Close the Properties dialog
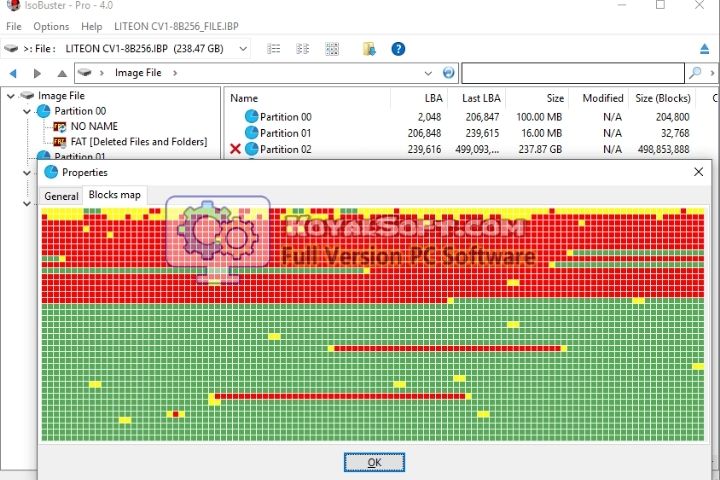Screen dimensions: 720x480 pos(698,172)
